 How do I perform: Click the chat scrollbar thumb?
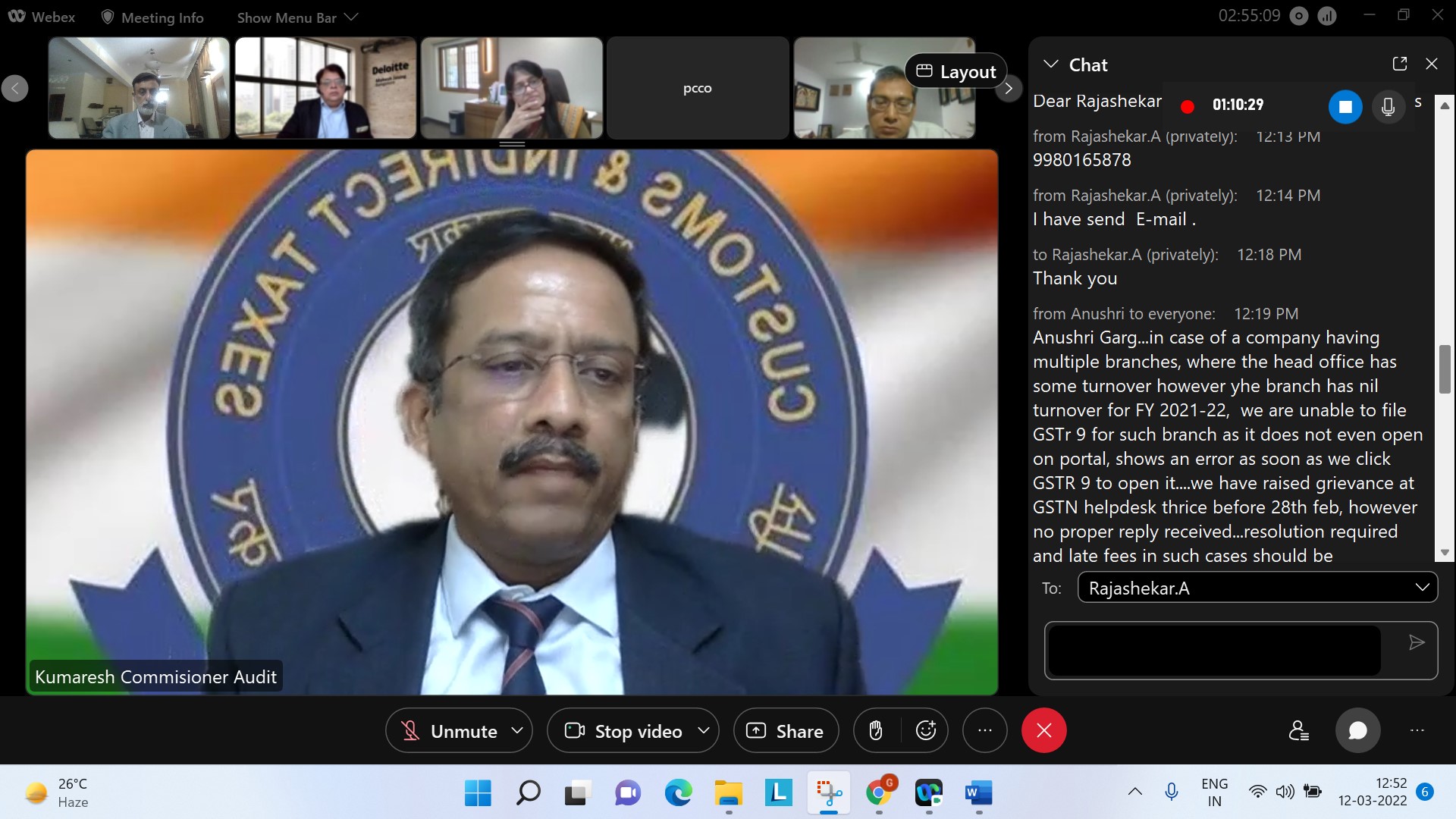[1445, 369]
